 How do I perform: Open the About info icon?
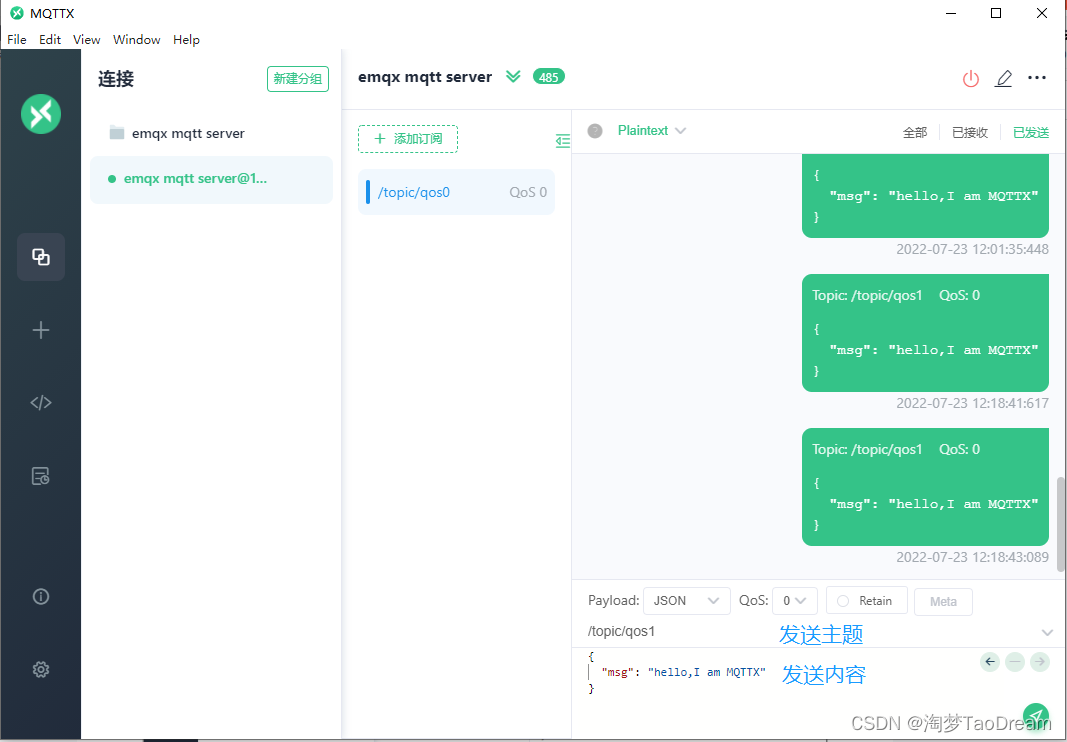tap(41, 596)
